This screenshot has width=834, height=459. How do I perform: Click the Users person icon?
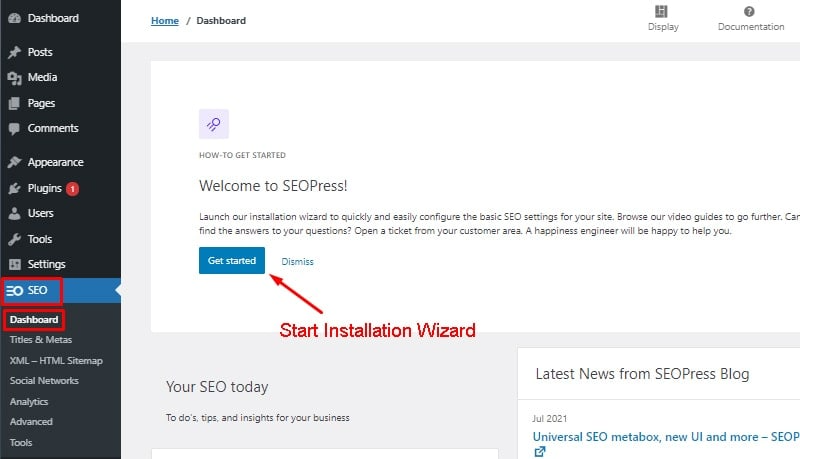14,213
